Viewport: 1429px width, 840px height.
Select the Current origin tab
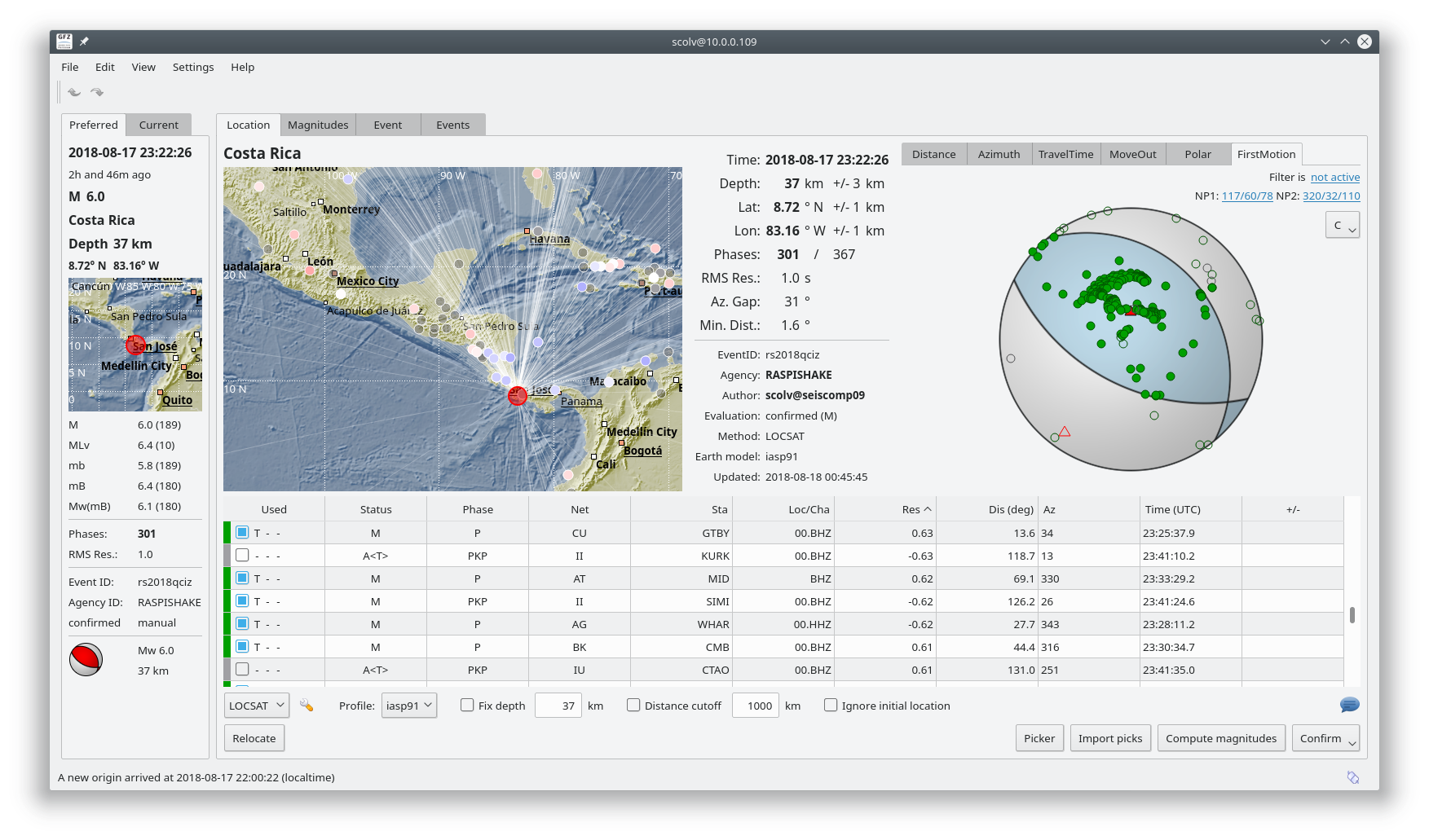[x=159, y=125]
